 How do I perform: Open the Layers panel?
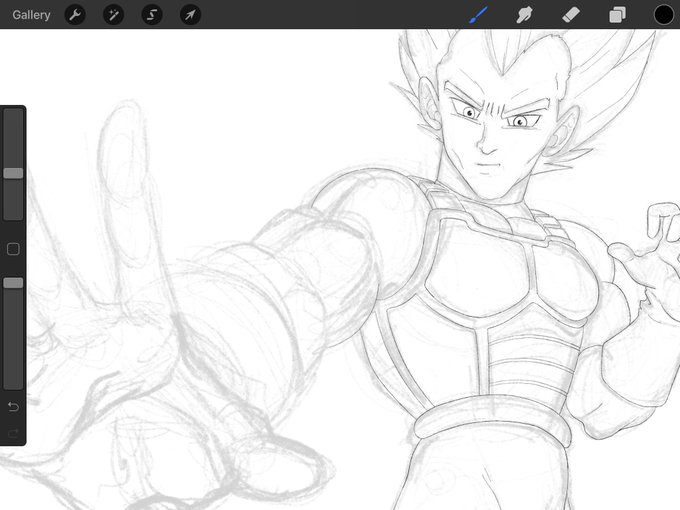tap(618, 15)
